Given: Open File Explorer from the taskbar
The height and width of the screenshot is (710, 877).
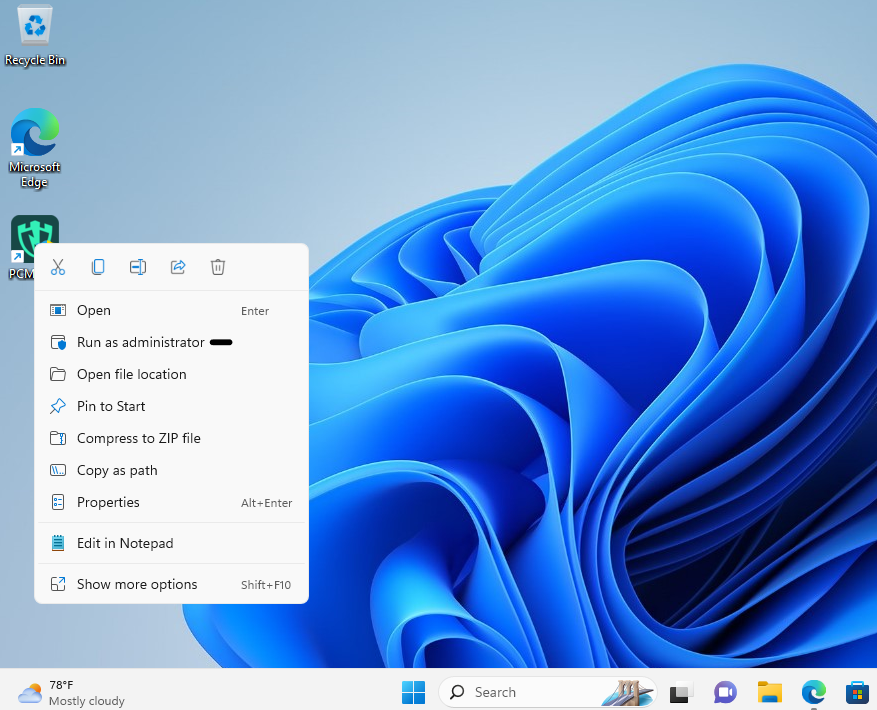Looking at the screenshot, I should coord(769,692).
